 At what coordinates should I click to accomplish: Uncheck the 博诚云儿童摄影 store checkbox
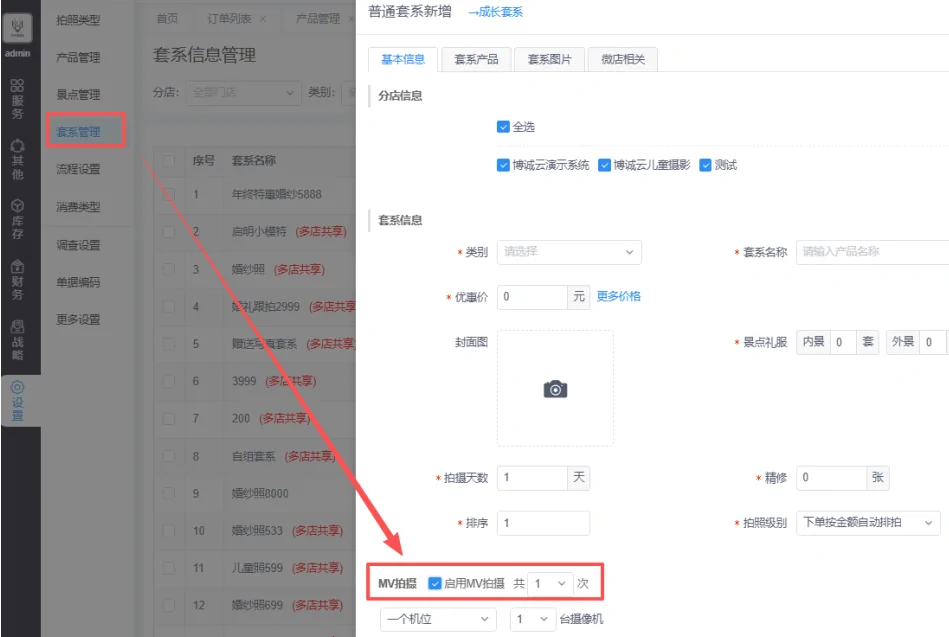[x=604, y=165]
